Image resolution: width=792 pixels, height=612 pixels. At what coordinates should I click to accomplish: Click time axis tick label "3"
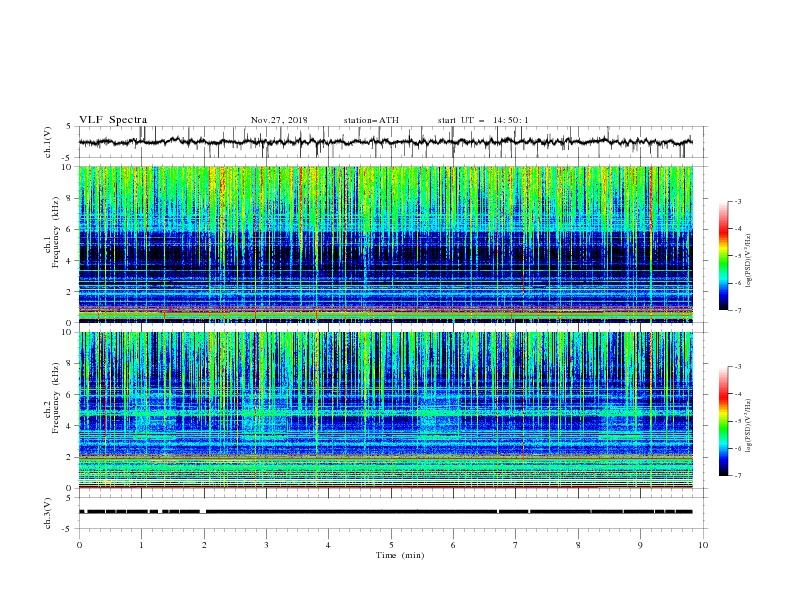[266, 545]
